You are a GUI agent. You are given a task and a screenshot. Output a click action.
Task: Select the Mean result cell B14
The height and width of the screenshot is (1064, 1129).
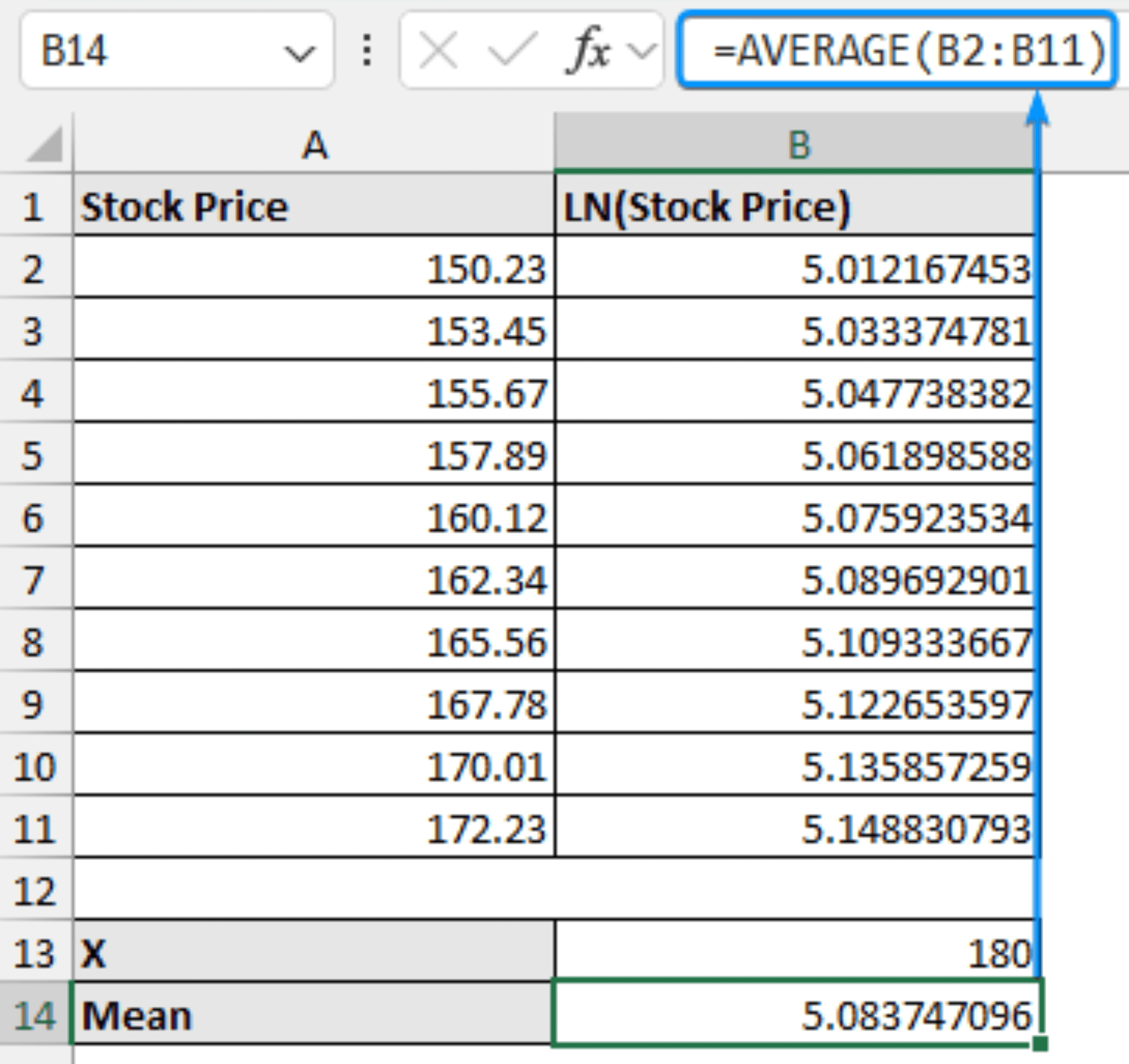(795, 1015)
